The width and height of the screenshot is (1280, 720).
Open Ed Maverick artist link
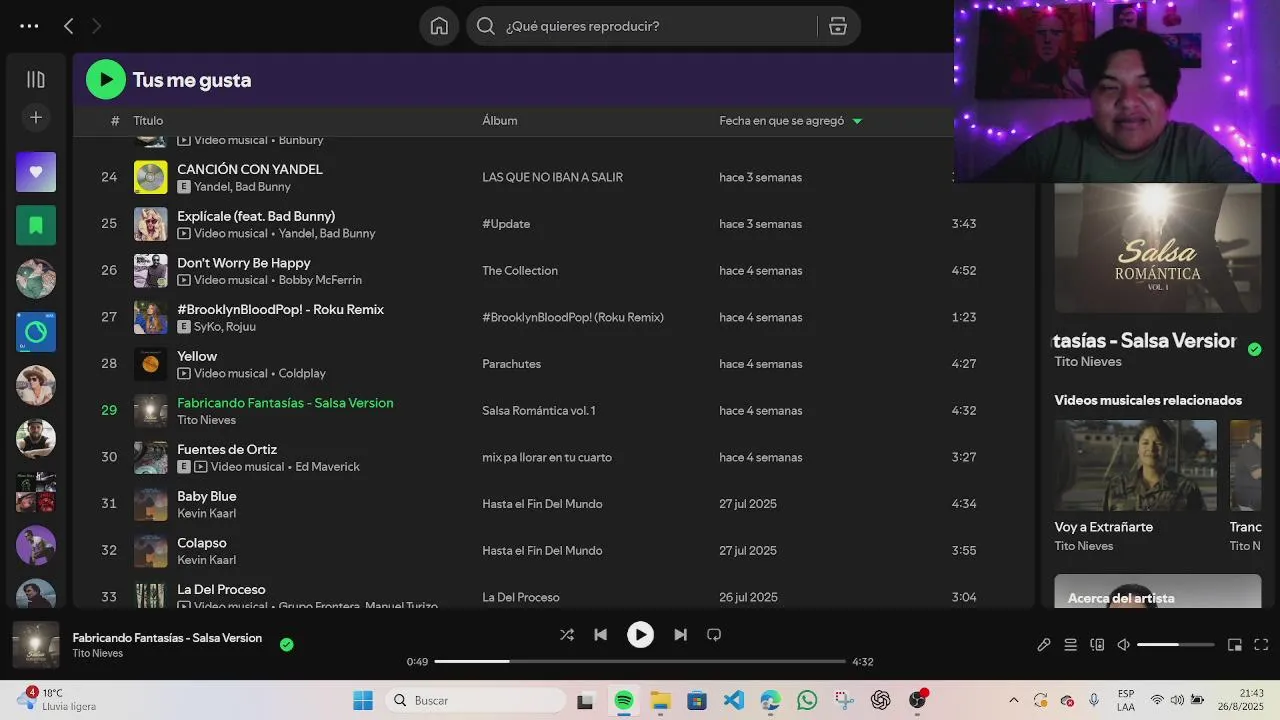(x=327, y=467)
